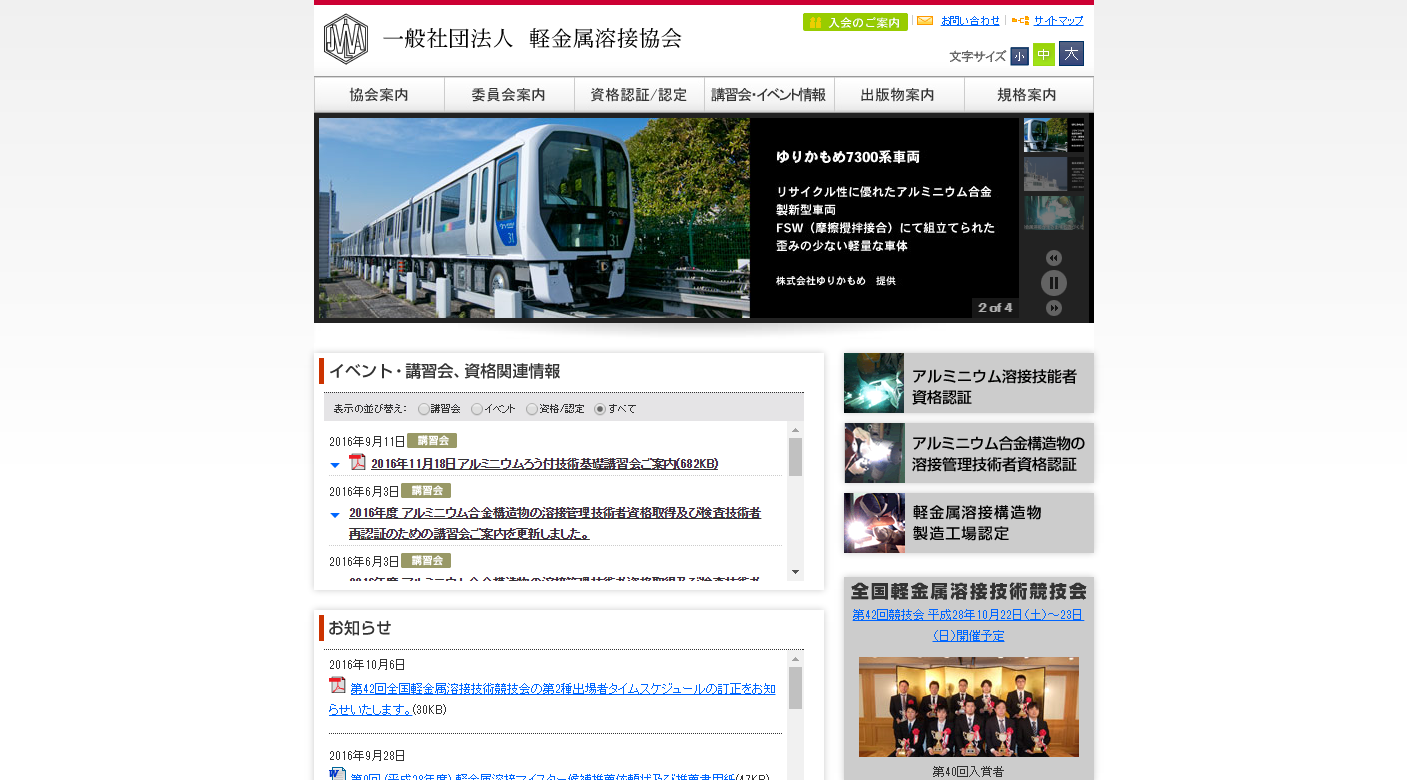Image resolution: width=1407 pixels, height=780 pixels.
Task: Select the 講習会 sort radio button
Action: click(x=423, y=409)
